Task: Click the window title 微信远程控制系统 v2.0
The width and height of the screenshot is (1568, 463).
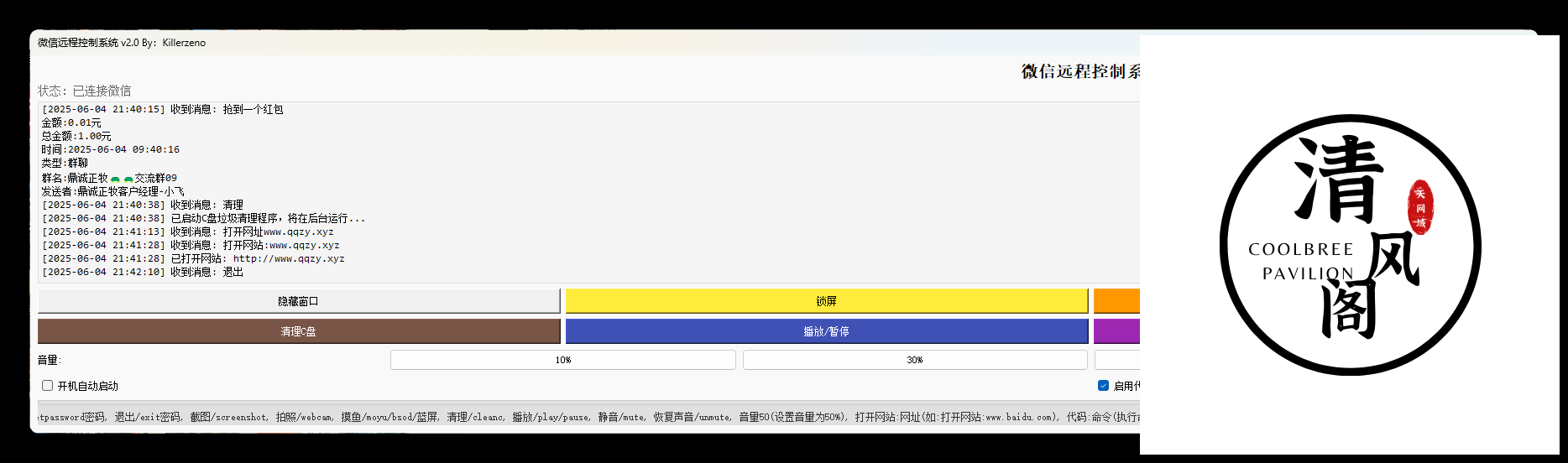Action: pyautogui.click(x=122, y=43)
